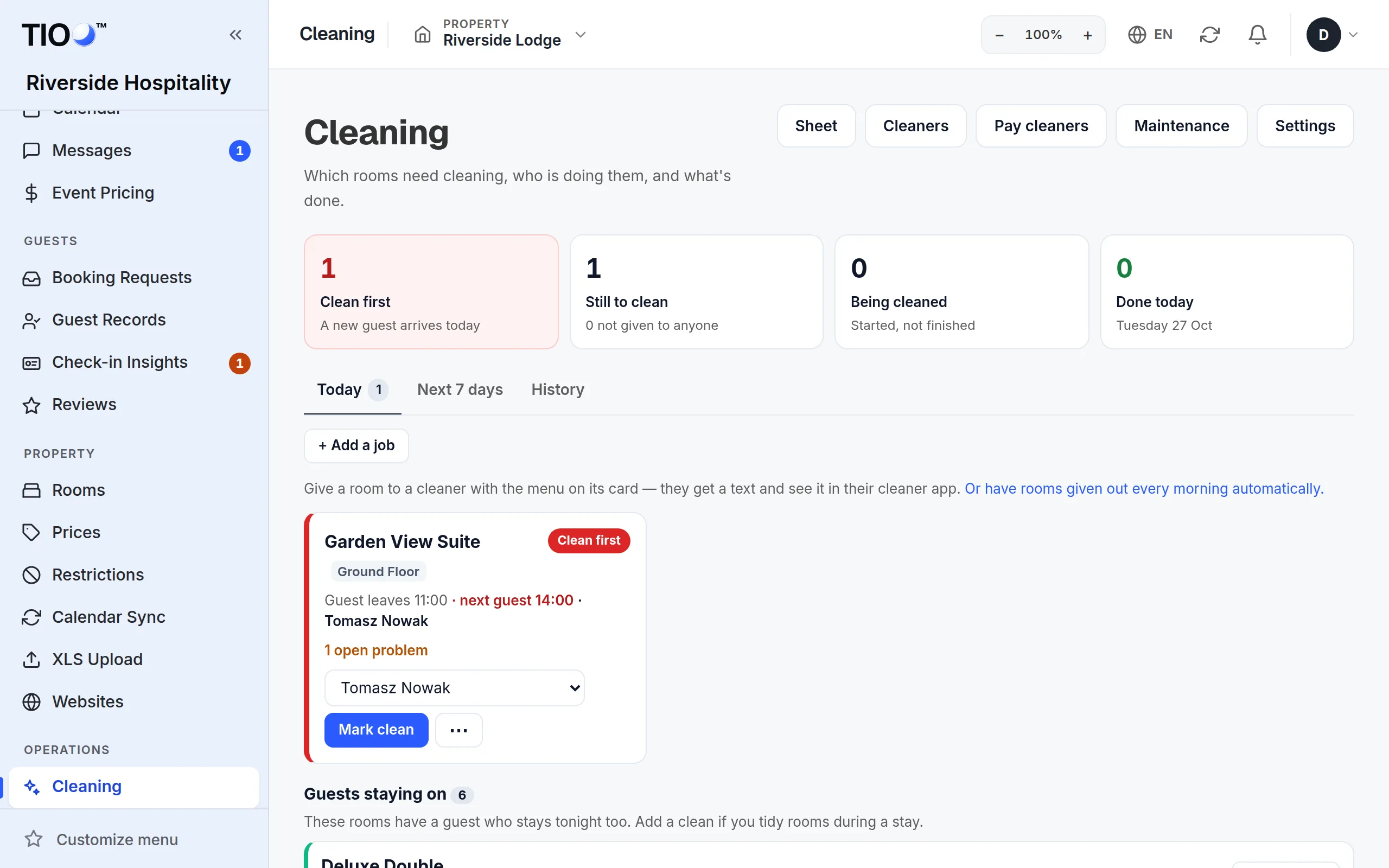Click the Guest Records person icon
The image size is (1389, 868).
tap(31, 320)
